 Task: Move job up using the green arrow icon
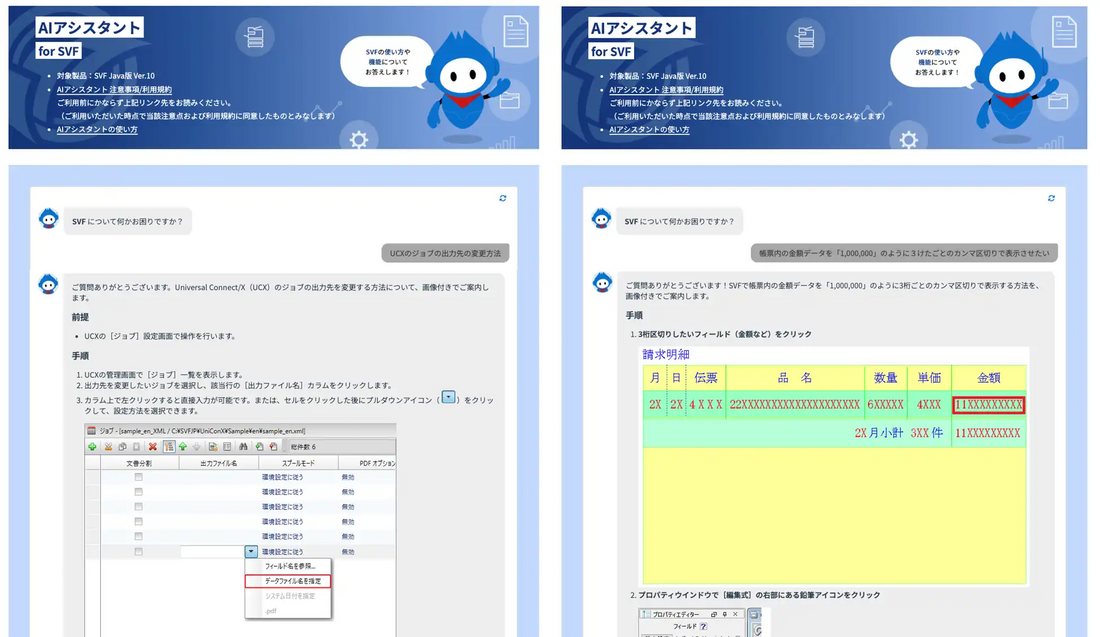pyautogui.click(x=183, y=445)
